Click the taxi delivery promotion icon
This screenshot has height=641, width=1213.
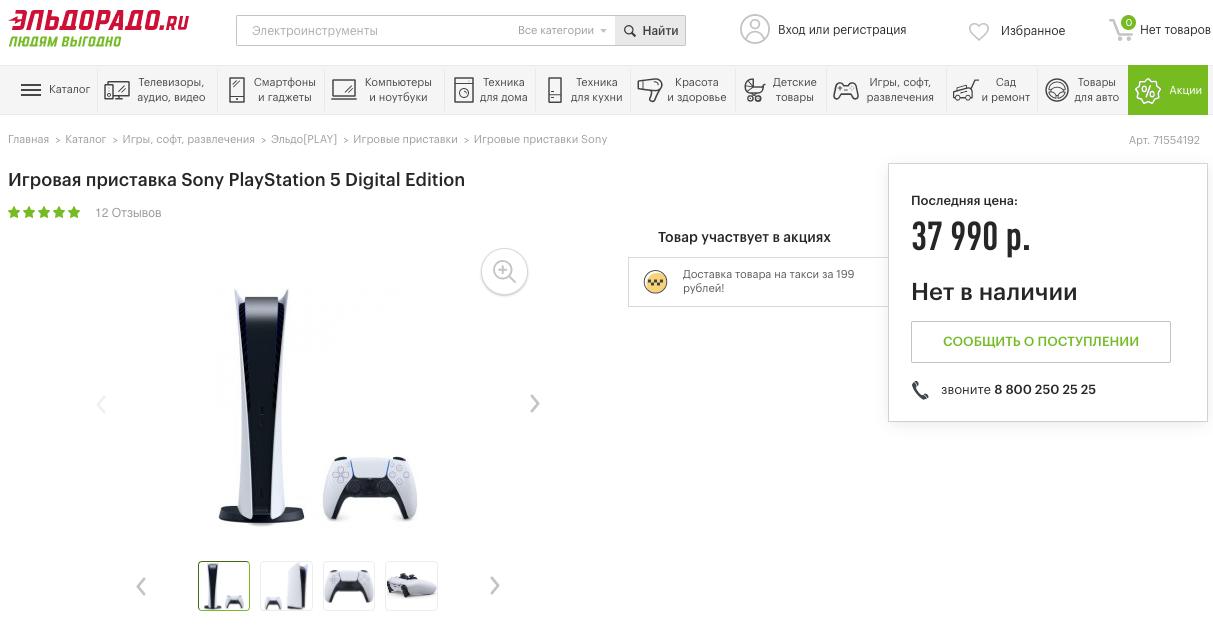pyautogui.click(x=655, y=282)
